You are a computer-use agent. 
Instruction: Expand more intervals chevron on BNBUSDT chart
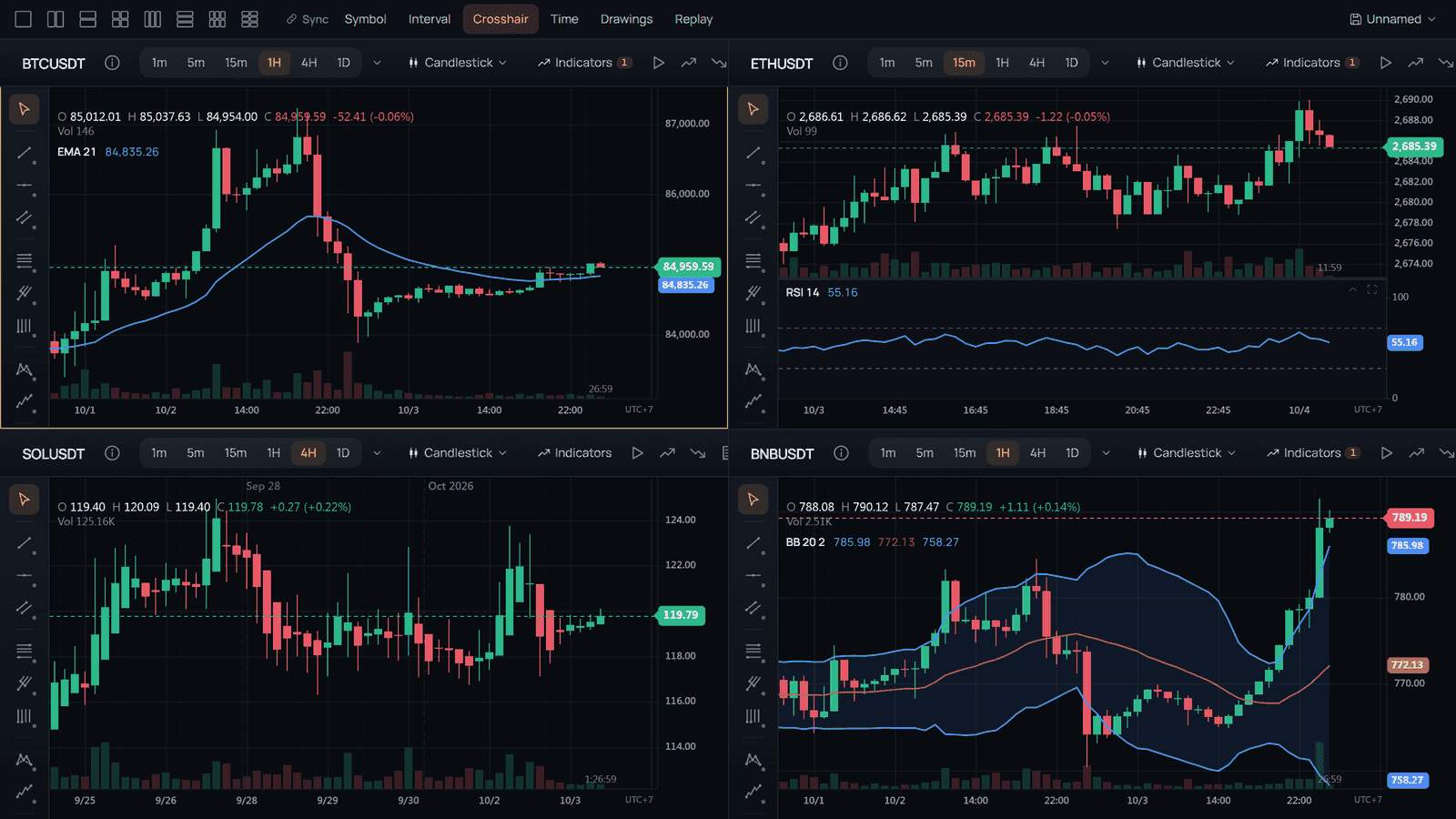pyautogui.click(x=1106, y=453)
